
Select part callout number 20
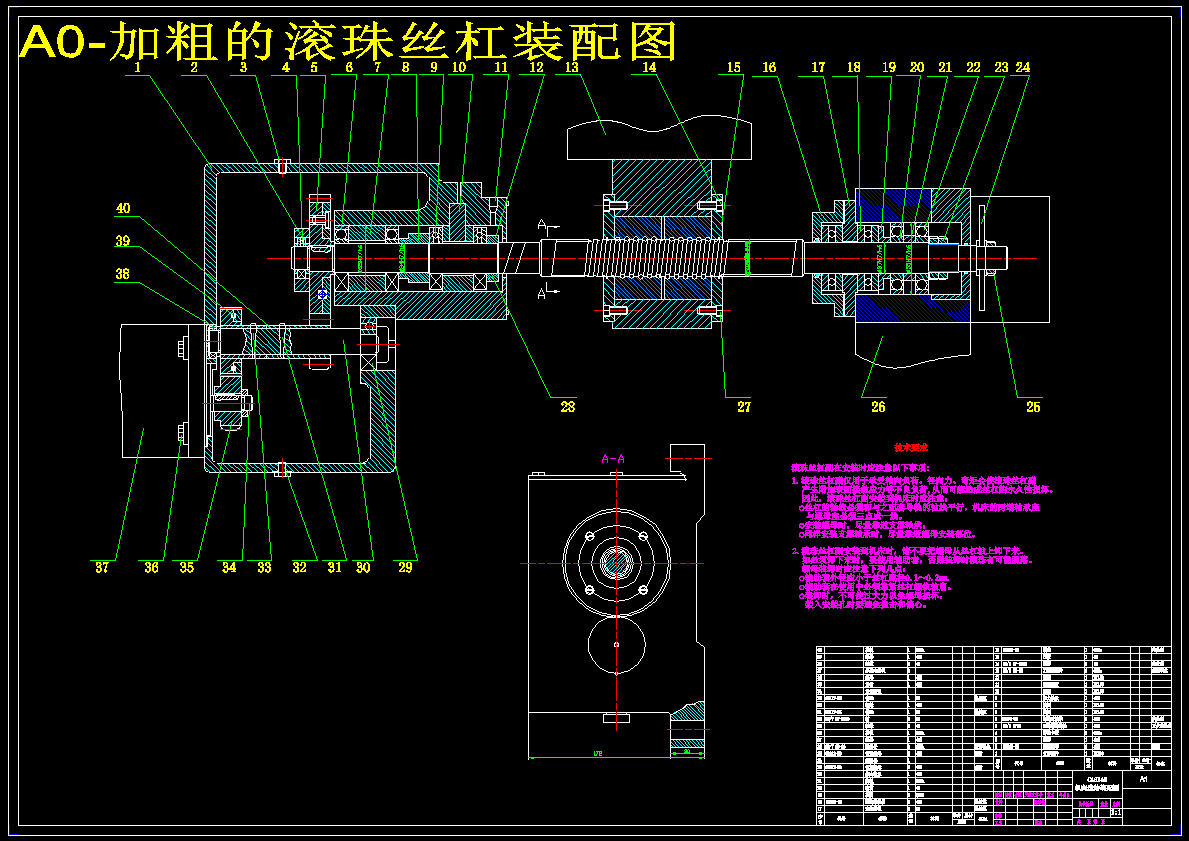tap(917, 67)
